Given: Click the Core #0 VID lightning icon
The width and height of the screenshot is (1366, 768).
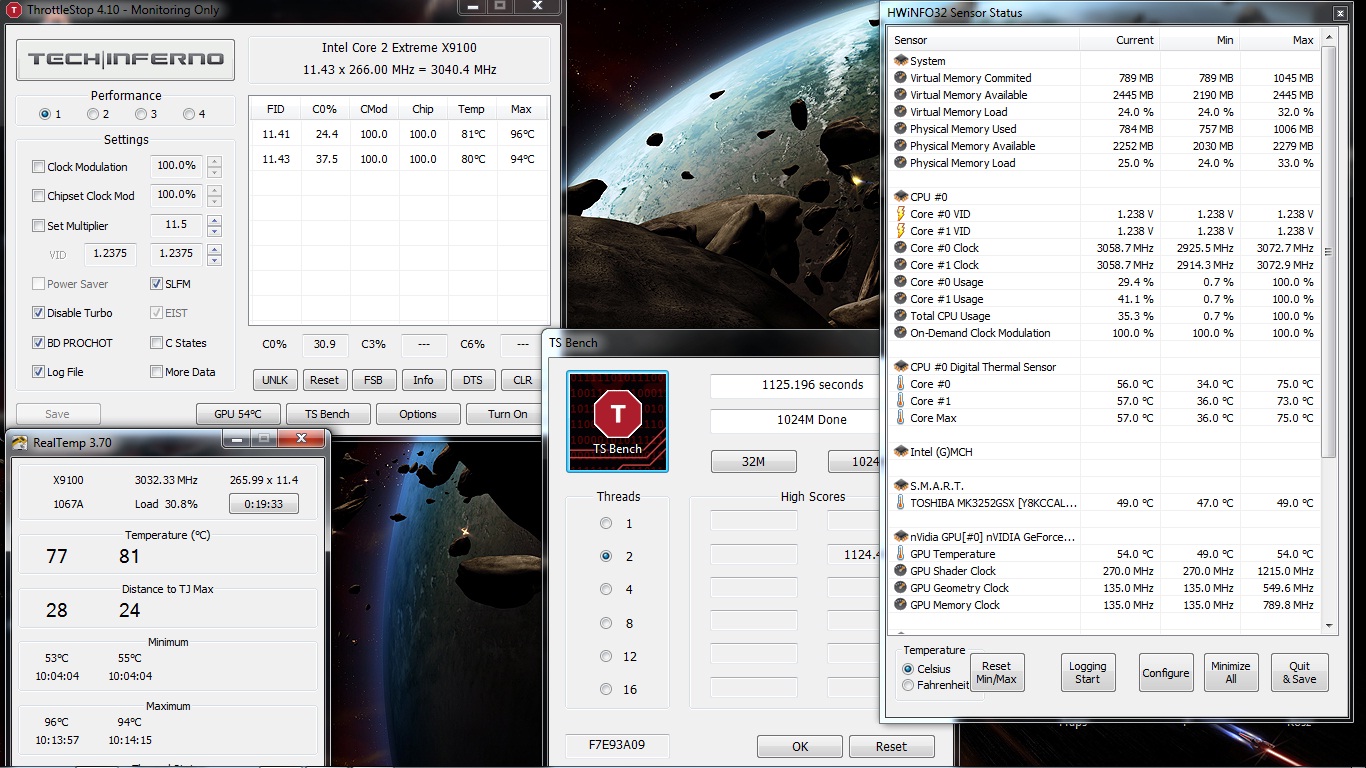Looking at the screenshot, I should (901, 214).
